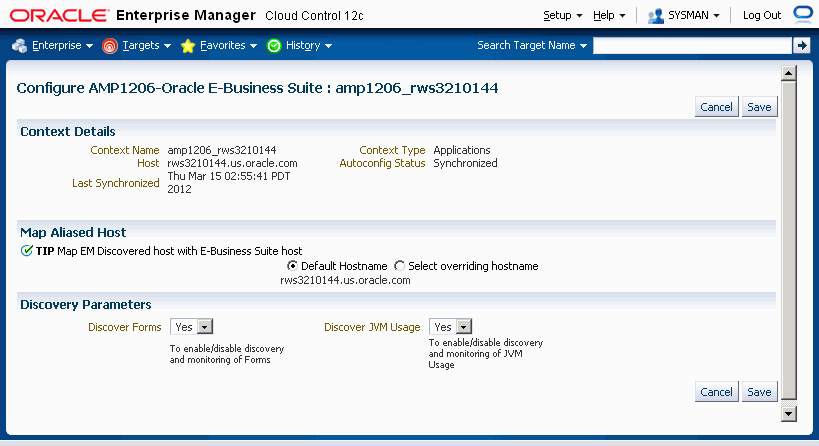Click the top Cancel button
This screenshot has height=446, width=819.
tap(716, 107)
